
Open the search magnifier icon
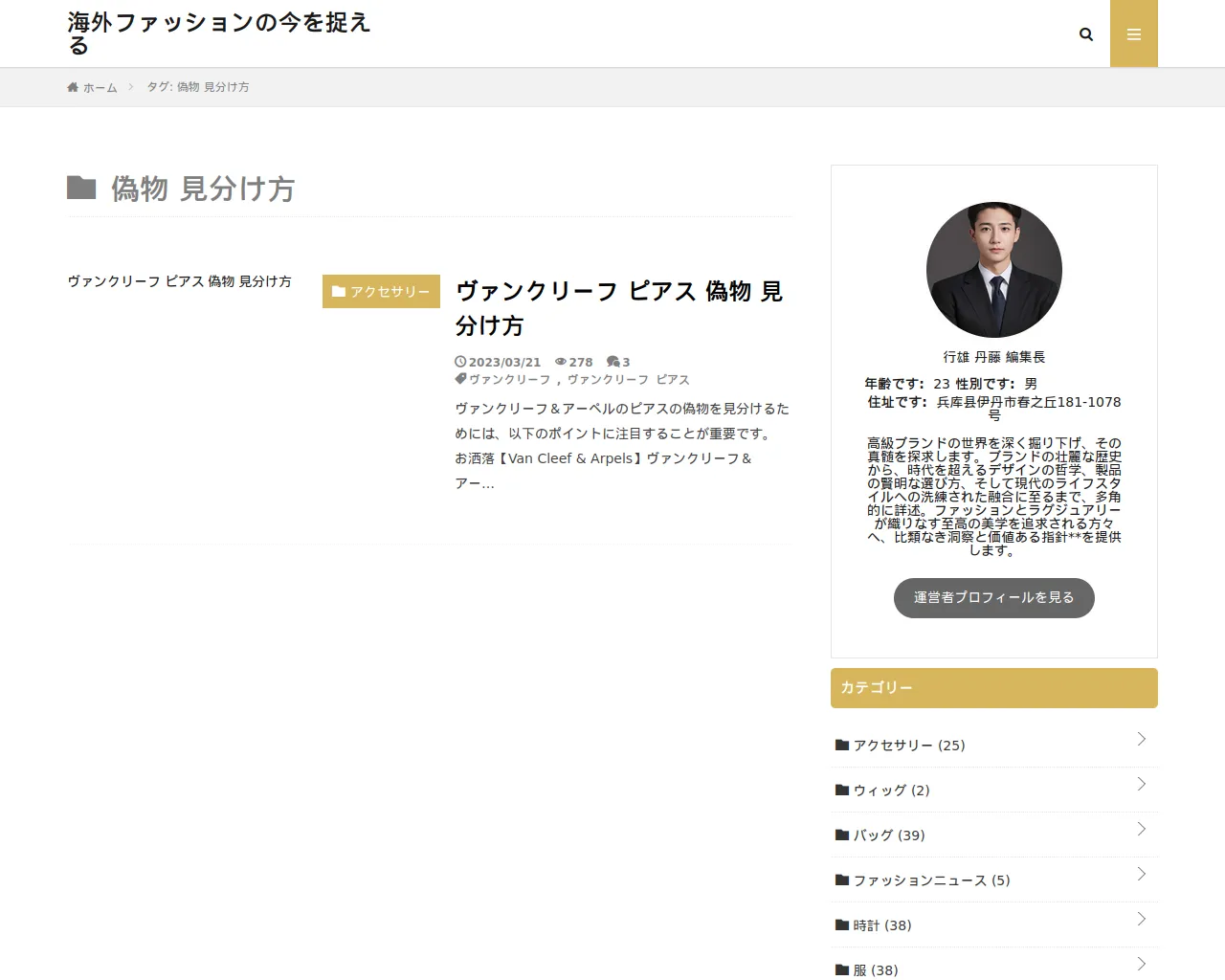1085,34
